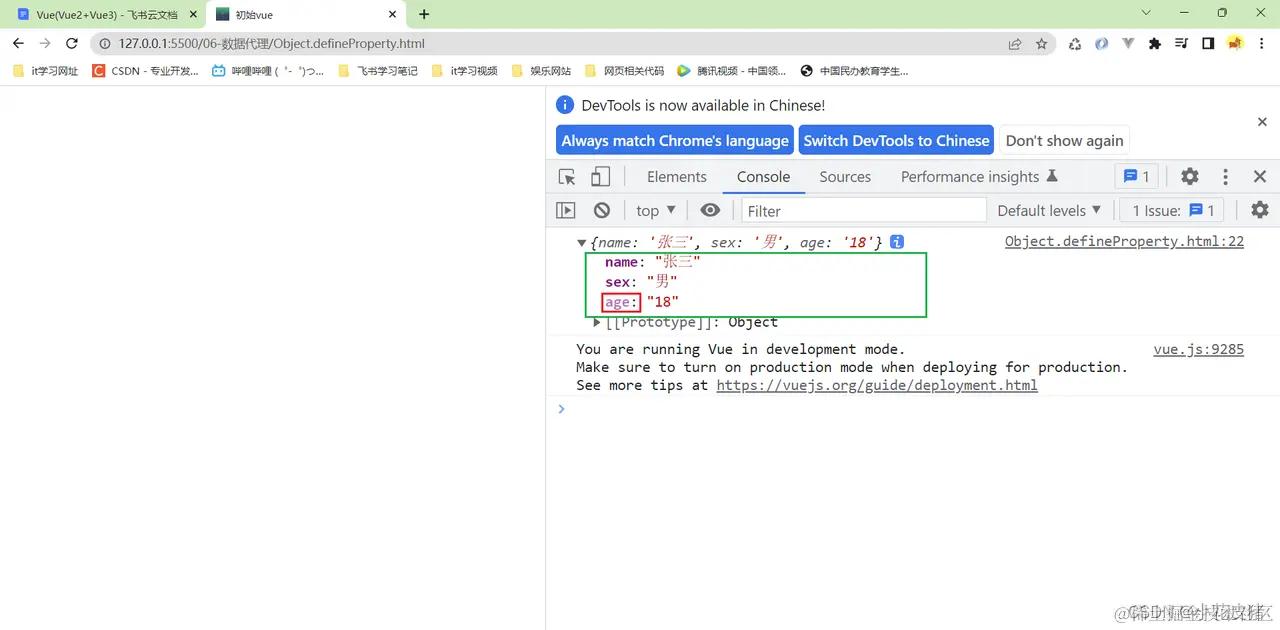Open the console settings gear

(x=1260, y=210)
